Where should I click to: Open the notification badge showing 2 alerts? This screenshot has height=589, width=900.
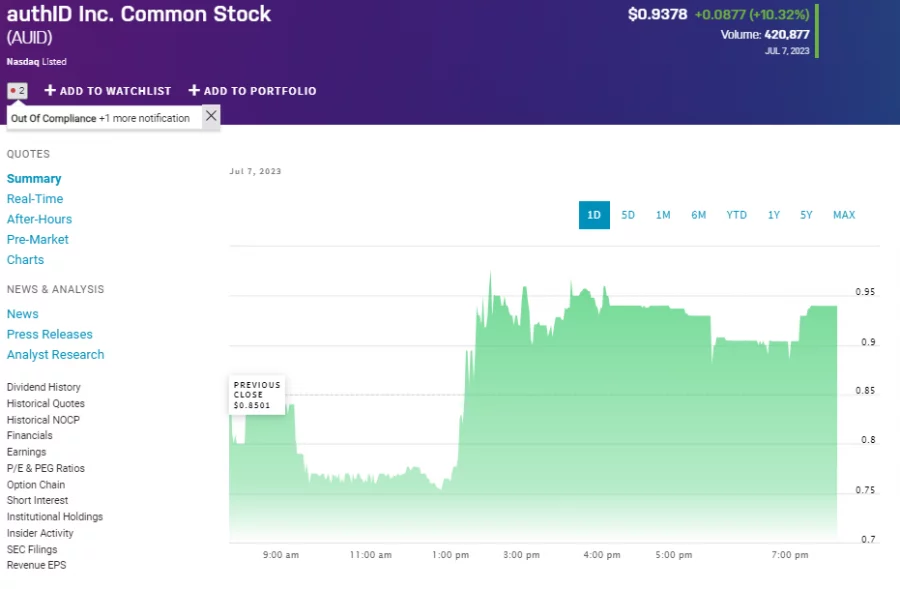pos(16,89)
